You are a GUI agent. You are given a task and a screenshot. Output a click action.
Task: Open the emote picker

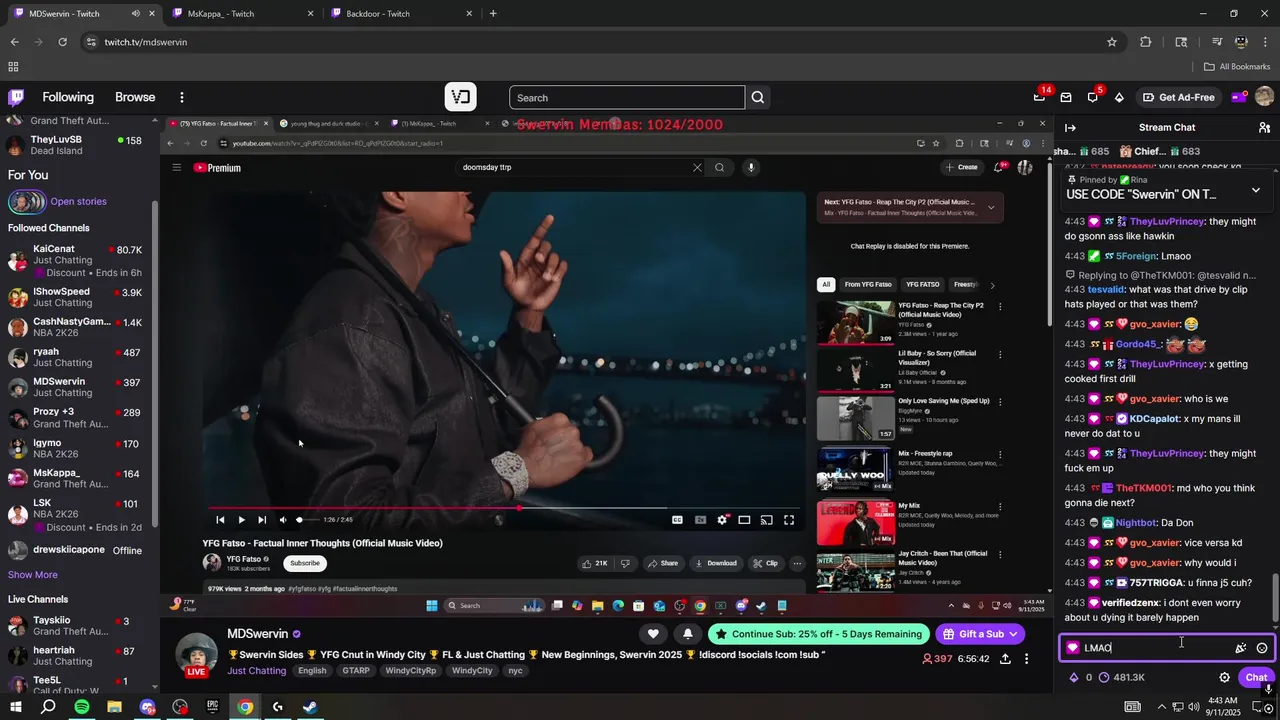(1262, 648)
